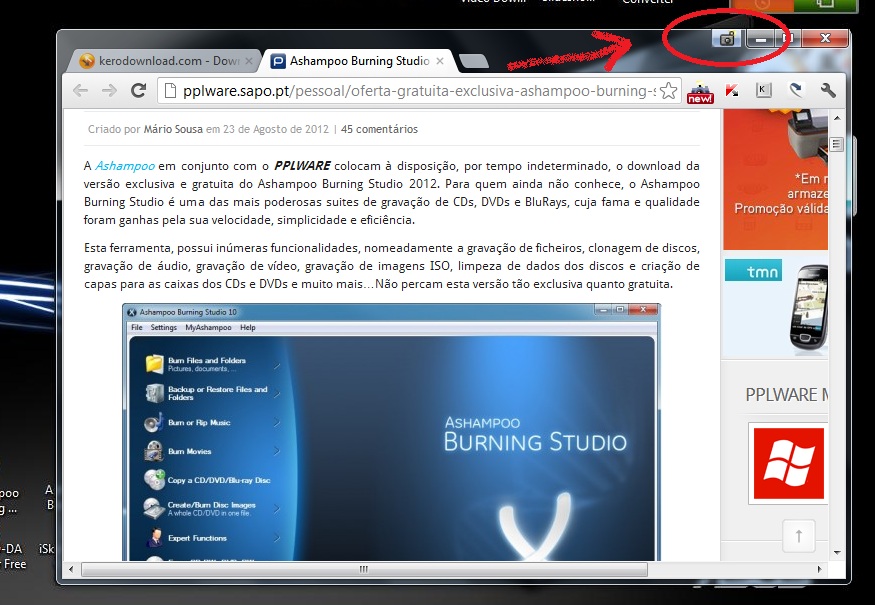This screenshot has height=605, width=875.
Task: Open the Mário Sousa author link
Action: [x=173, y=129]
